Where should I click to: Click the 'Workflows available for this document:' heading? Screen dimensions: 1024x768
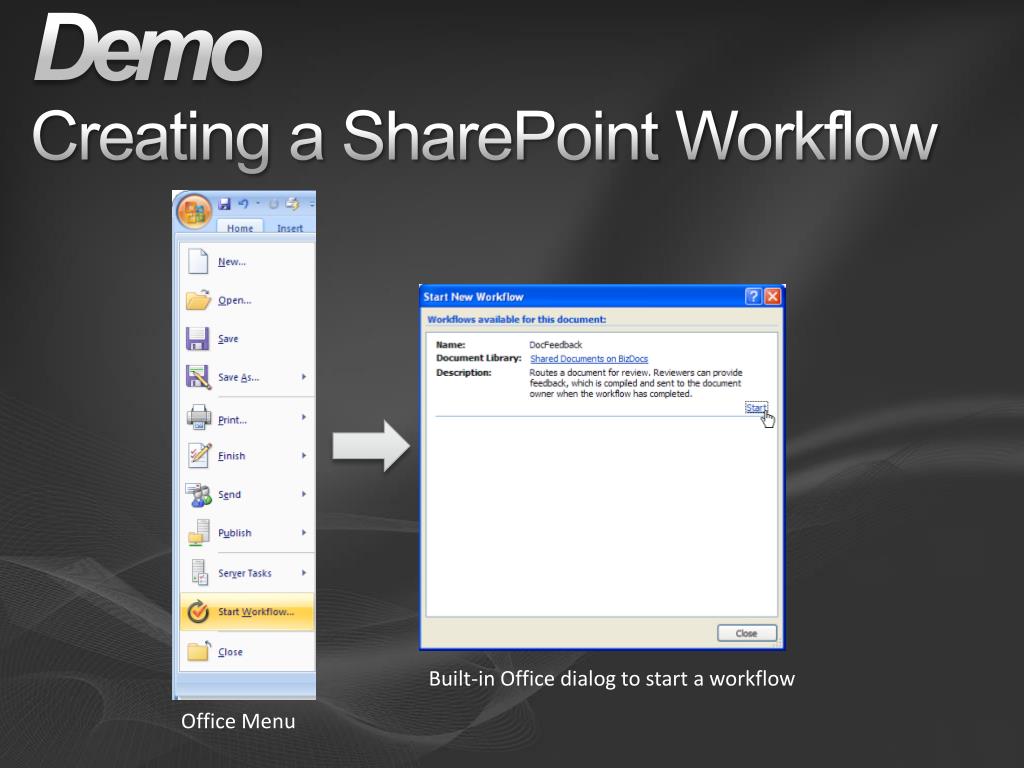(x=517, y=319)
